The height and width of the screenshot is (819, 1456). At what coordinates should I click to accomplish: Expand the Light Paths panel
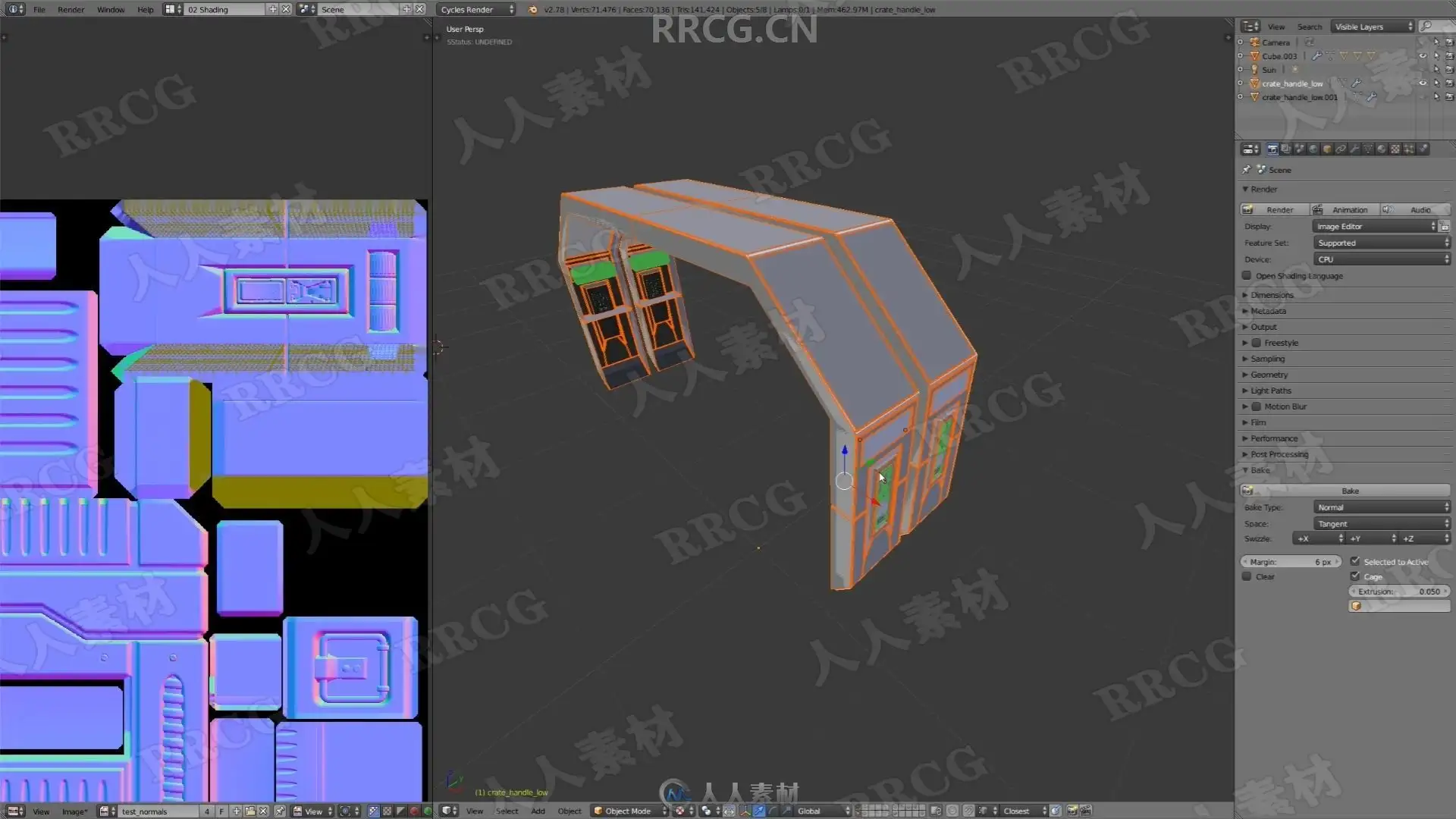(x=1269, y=391)
